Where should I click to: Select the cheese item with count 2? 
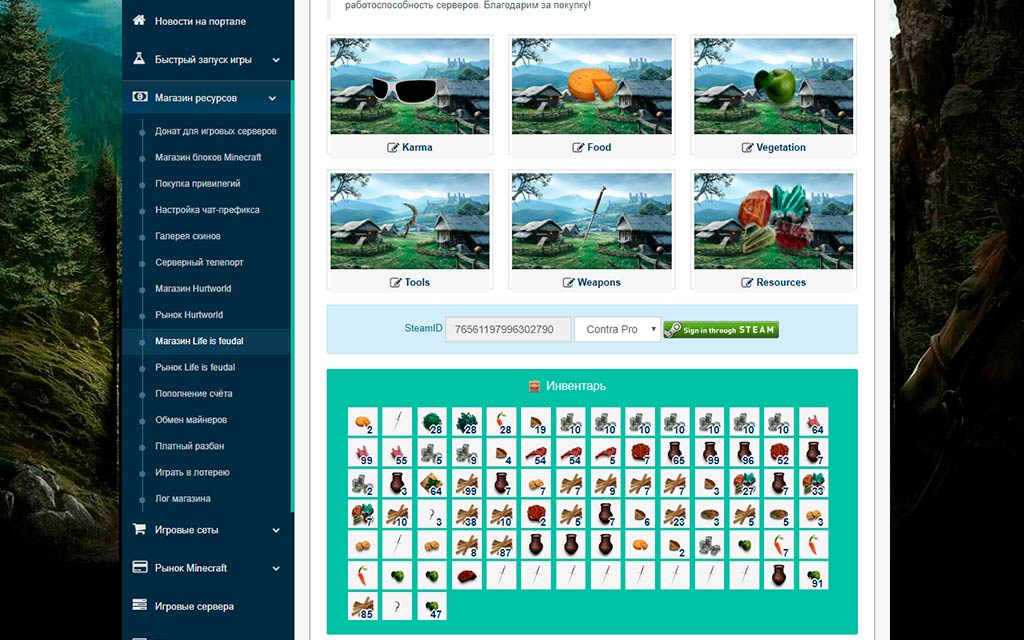363,422
